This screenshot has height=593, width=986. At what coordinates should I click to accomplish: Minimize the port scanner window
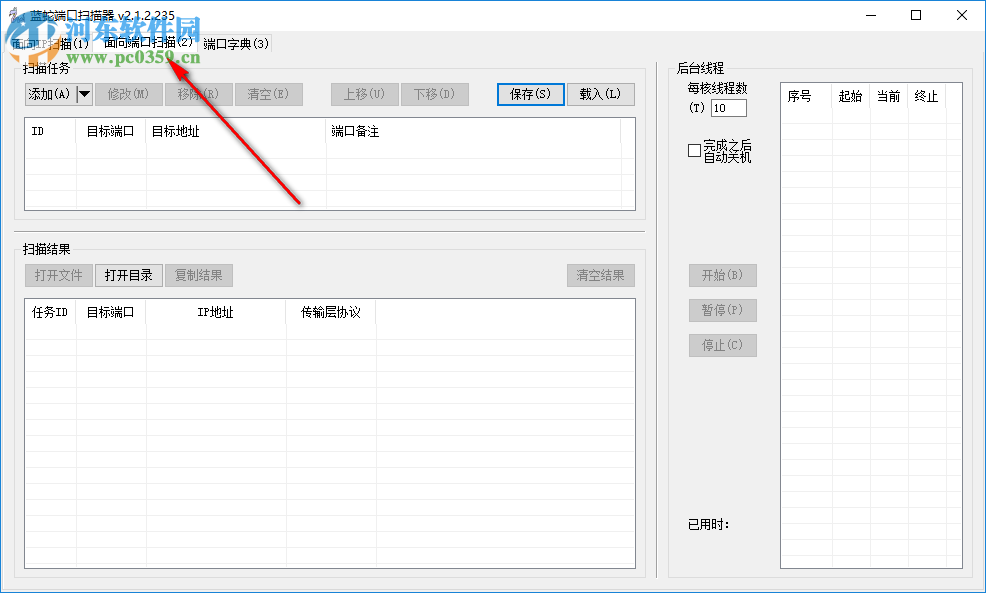[871, 15]
